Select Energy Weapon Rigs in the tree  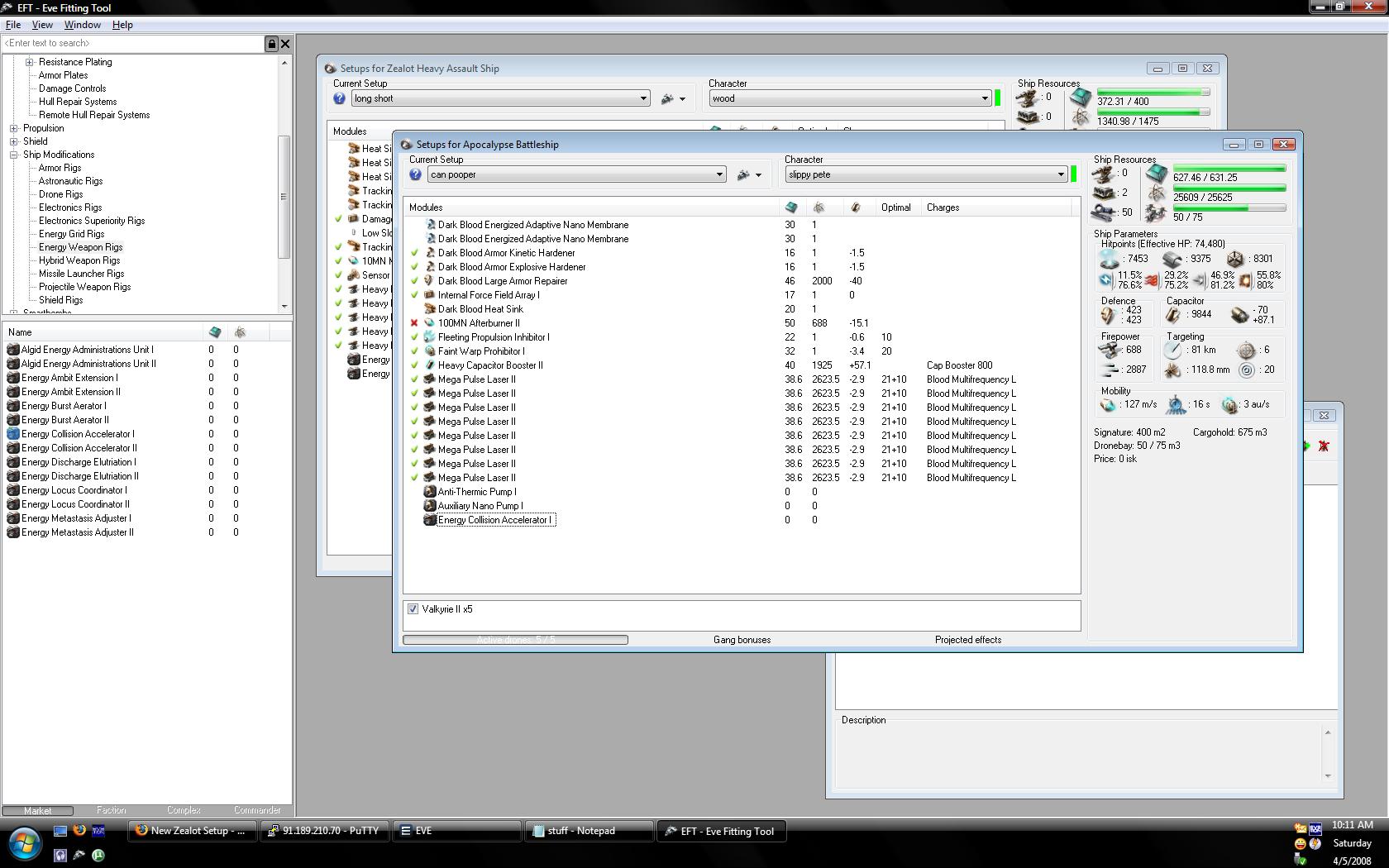point(80,247)
